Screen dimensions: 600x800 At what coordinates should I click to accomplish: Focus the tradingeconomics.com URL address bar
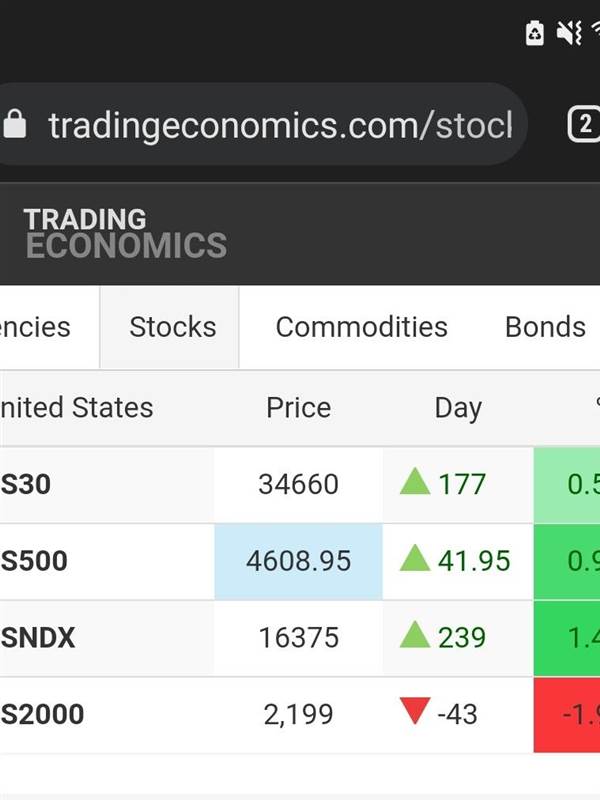[260, 124]
